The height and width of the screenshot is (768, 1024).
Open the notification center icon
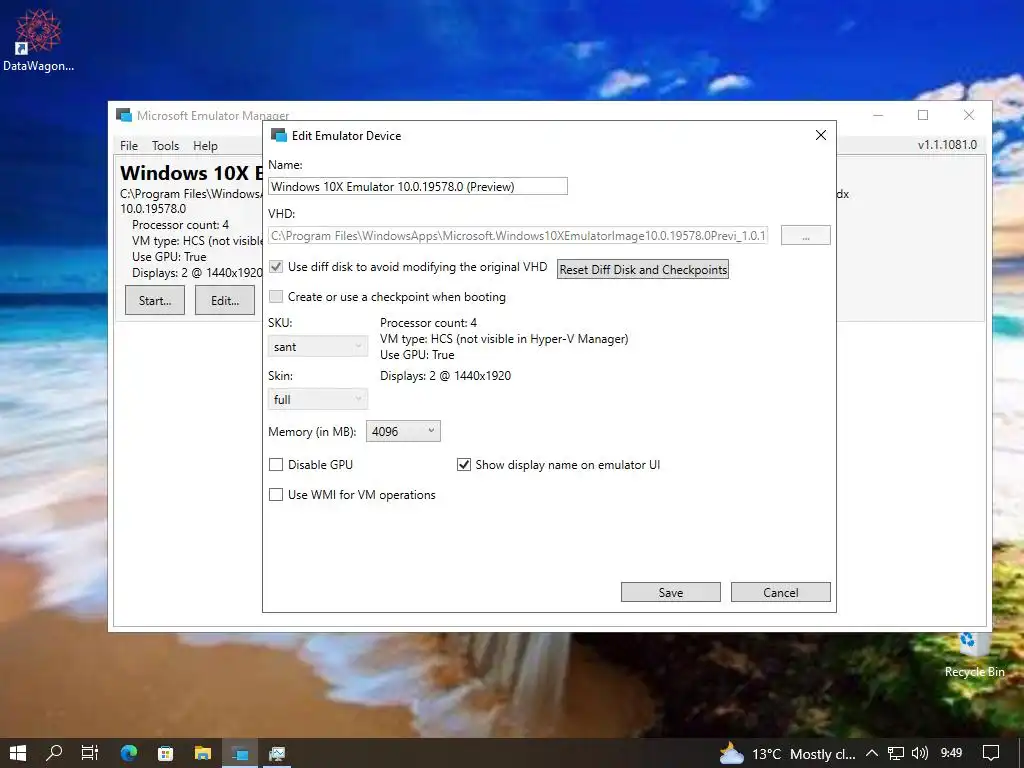coord(991,754)
